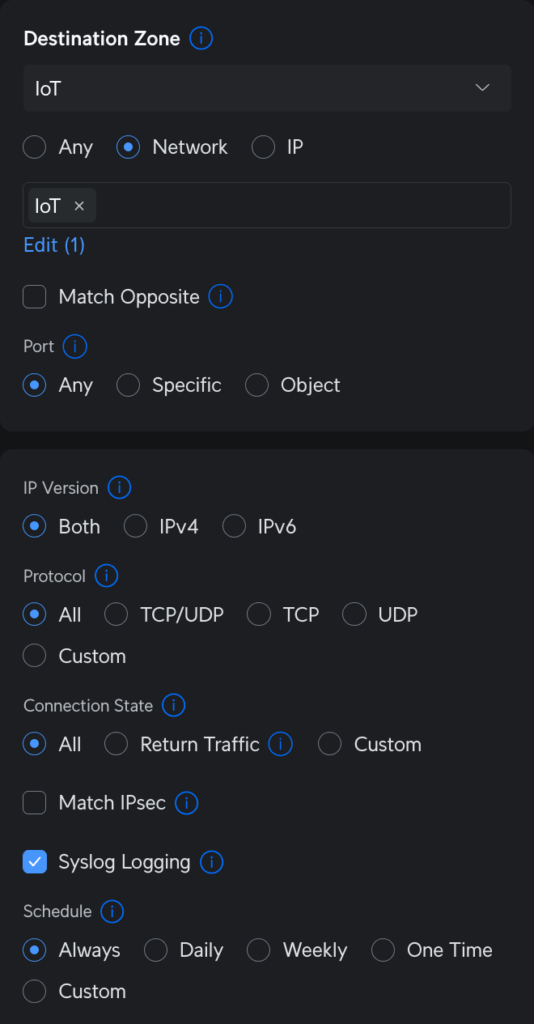Disable the Syslog Logging checkbox
Image resolution: width=534 pixels, height=1024 pixels.
click(x=35, y=862)
